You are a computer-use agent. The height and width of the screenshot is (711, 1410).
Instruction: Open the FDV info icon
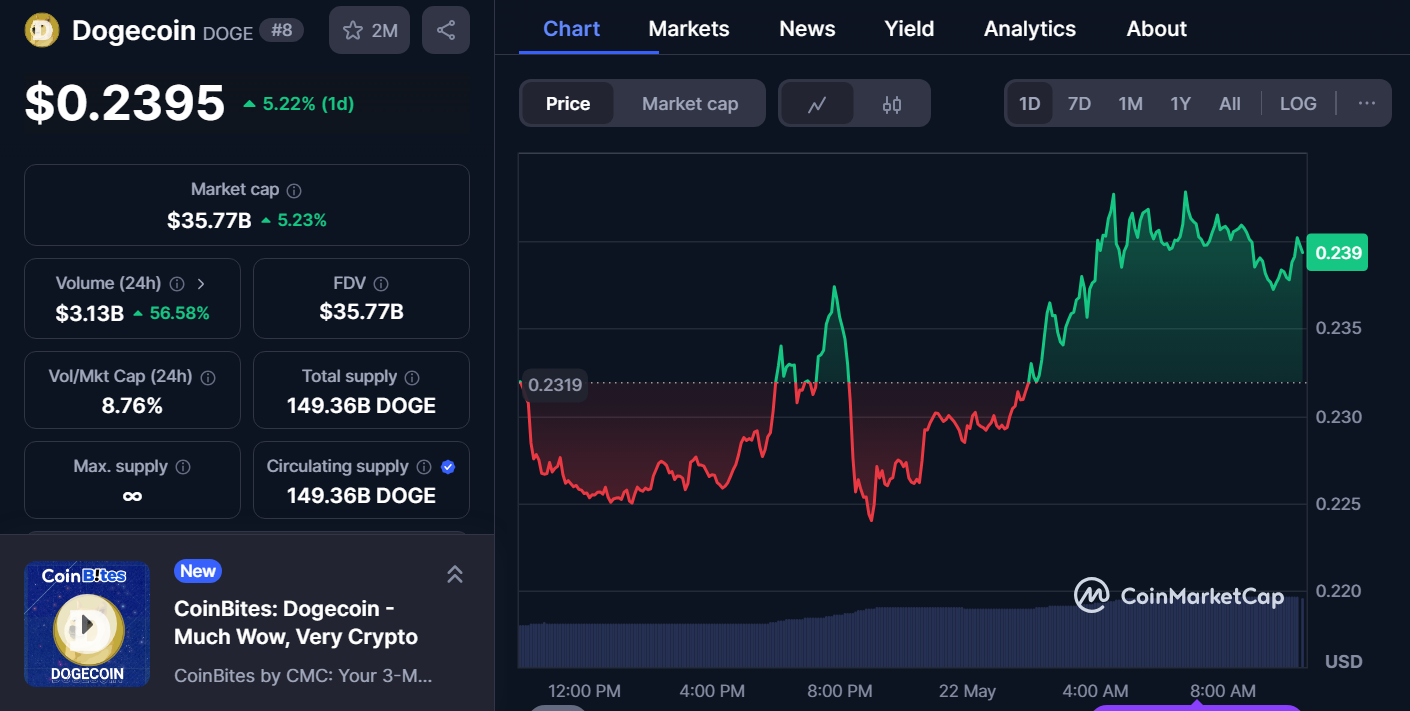(x=381, y=284)
